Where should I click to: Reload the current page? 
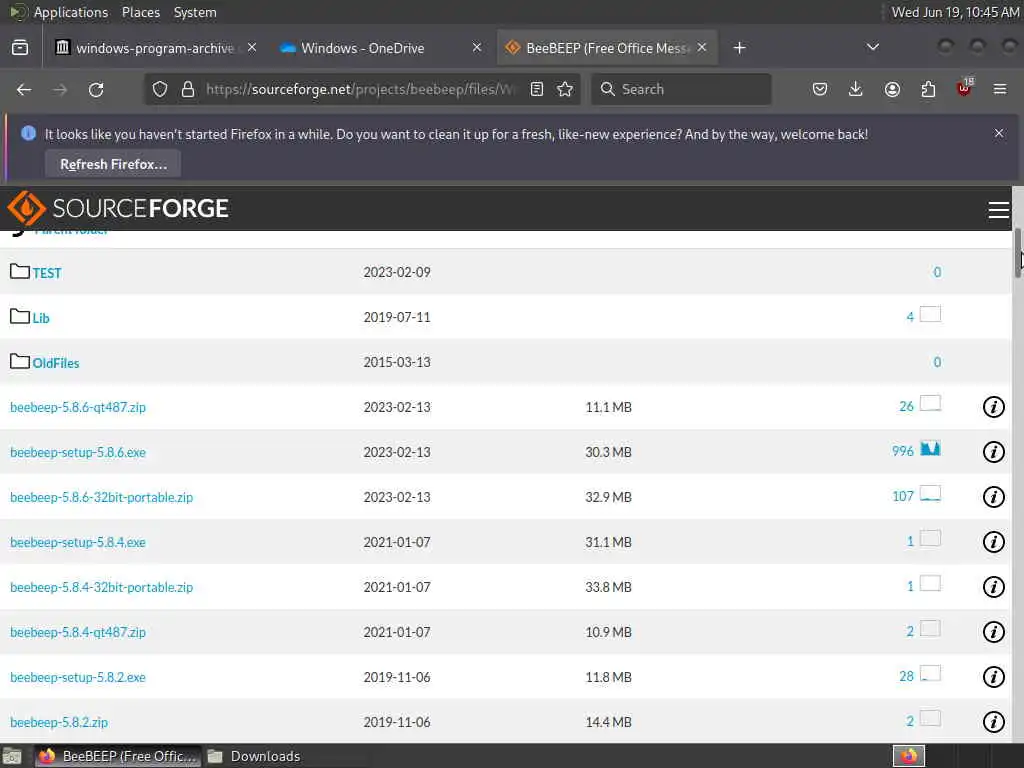pos(96,89)
